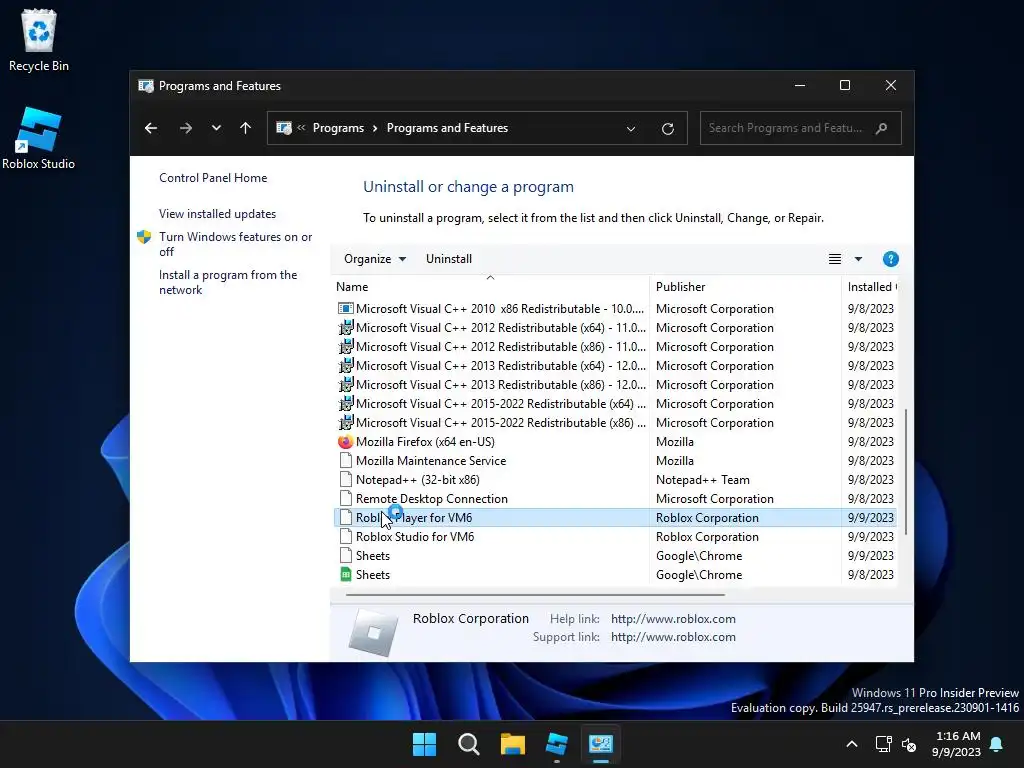Click the Mozilla Firefox program icon
Viewport: 1024px width, 768px height.
pos(345,441)
